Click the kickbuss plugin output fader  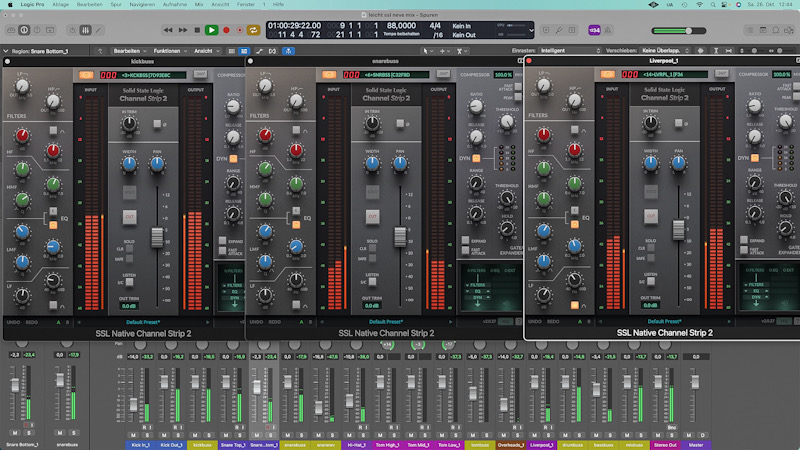click(x=157, y=237)
